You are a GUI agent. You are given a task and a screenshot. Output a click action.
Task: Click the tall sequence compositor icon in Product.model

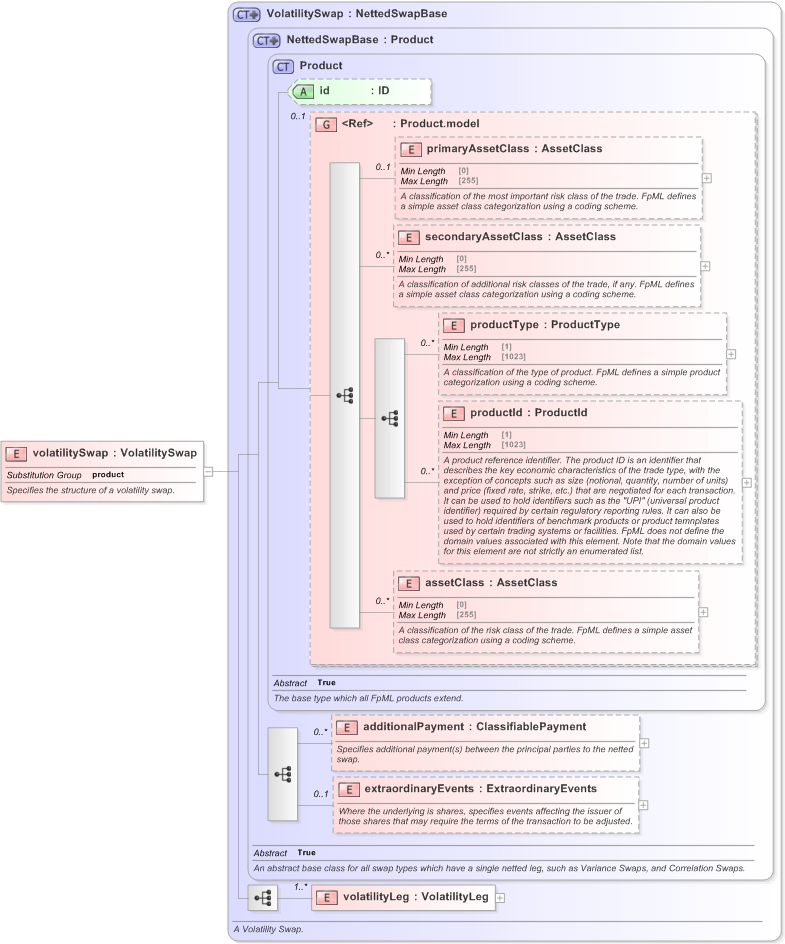(x=344, y=395)
